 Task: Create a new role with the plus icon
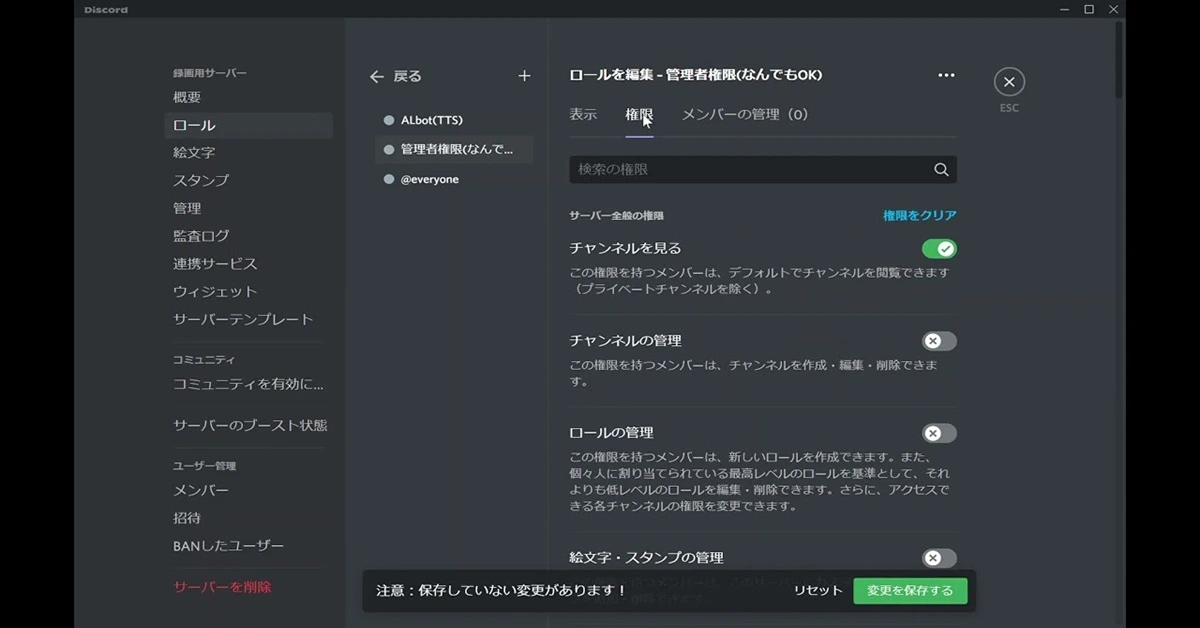coord(524,75)
